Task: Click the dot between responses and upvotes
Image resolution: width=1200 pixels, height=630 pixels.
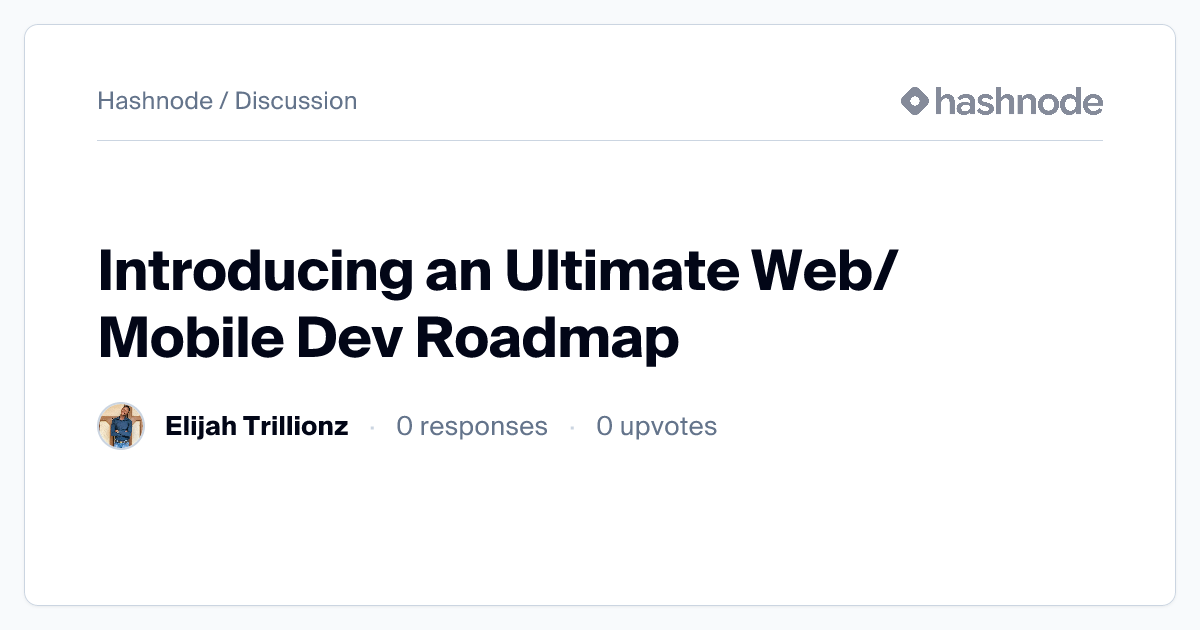Action: click(x=572, y=427)
